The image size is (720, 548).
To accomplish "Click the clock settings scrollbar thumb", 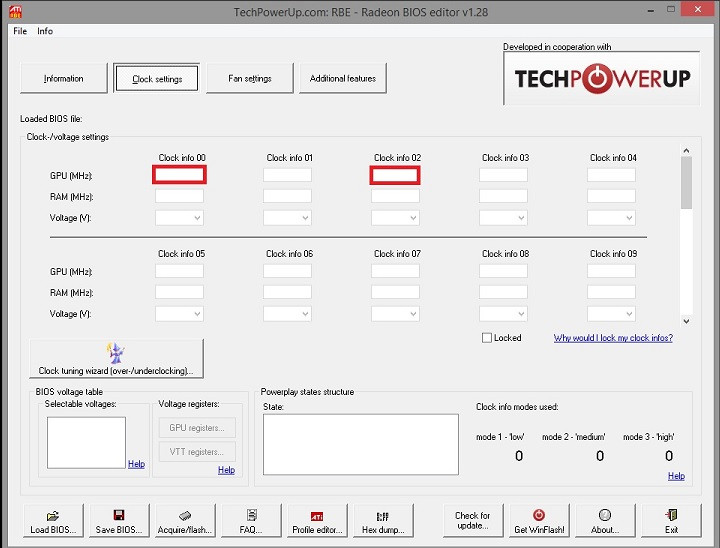I will coord(686,182).
